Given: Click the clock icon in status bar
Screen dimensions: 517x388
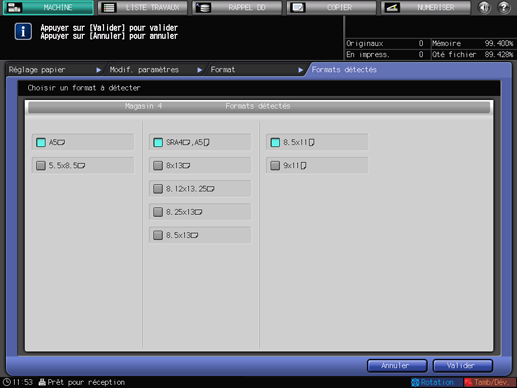Looking at the screenshot, I should pyautogui.click(x=6, y=382).
